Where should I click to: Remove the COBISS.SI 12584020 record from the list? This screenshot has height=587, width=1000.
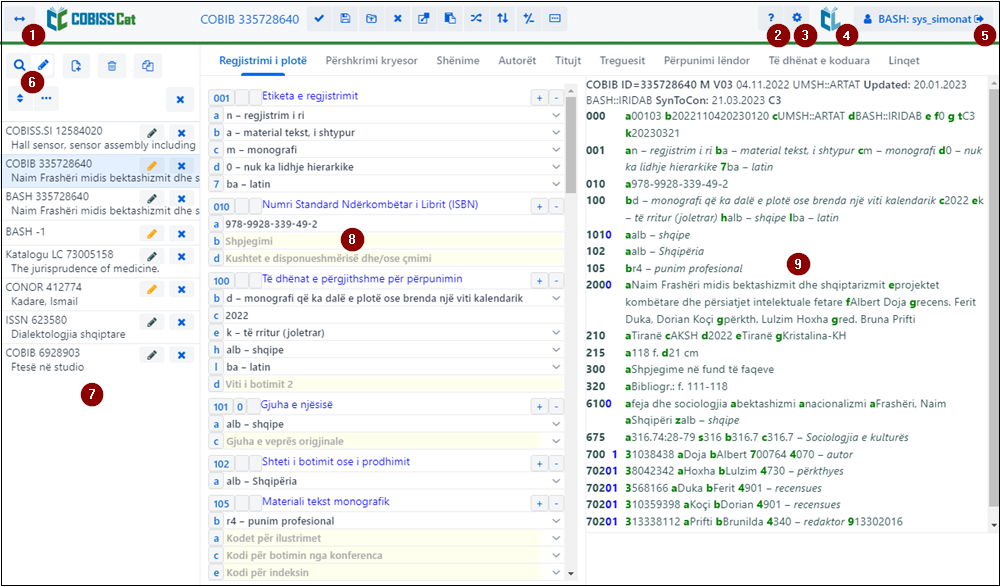(181, 133)
